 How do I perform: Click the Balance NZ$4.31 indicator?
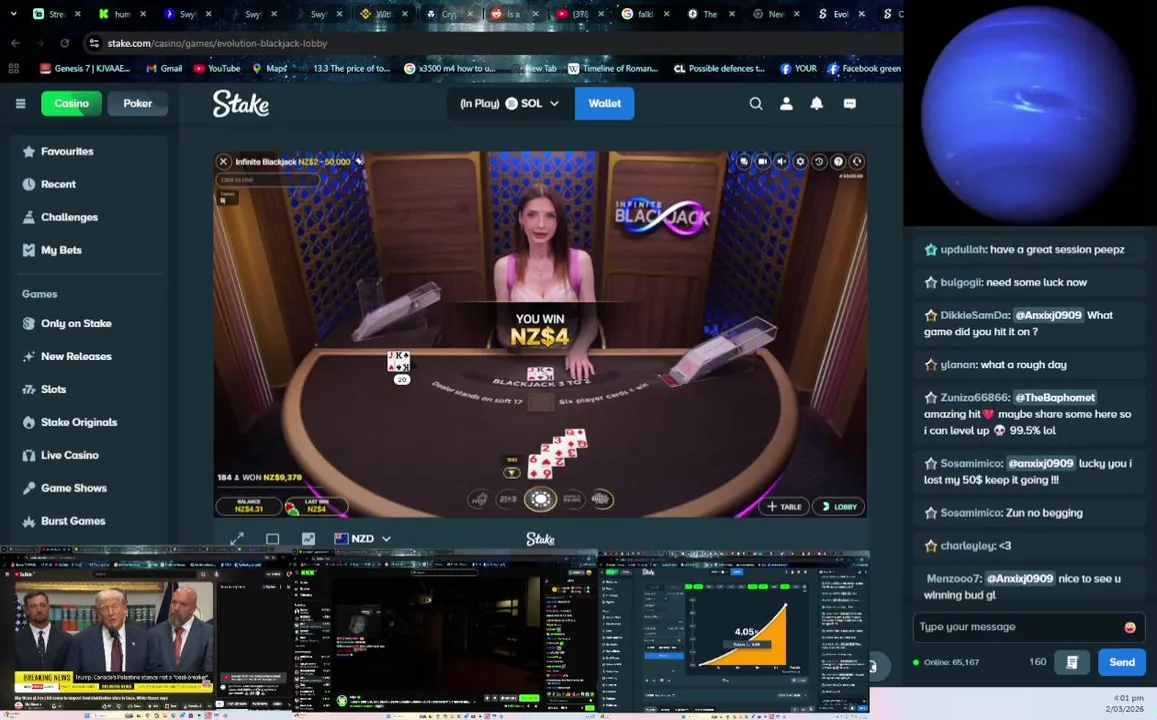(x=249, y=506)
